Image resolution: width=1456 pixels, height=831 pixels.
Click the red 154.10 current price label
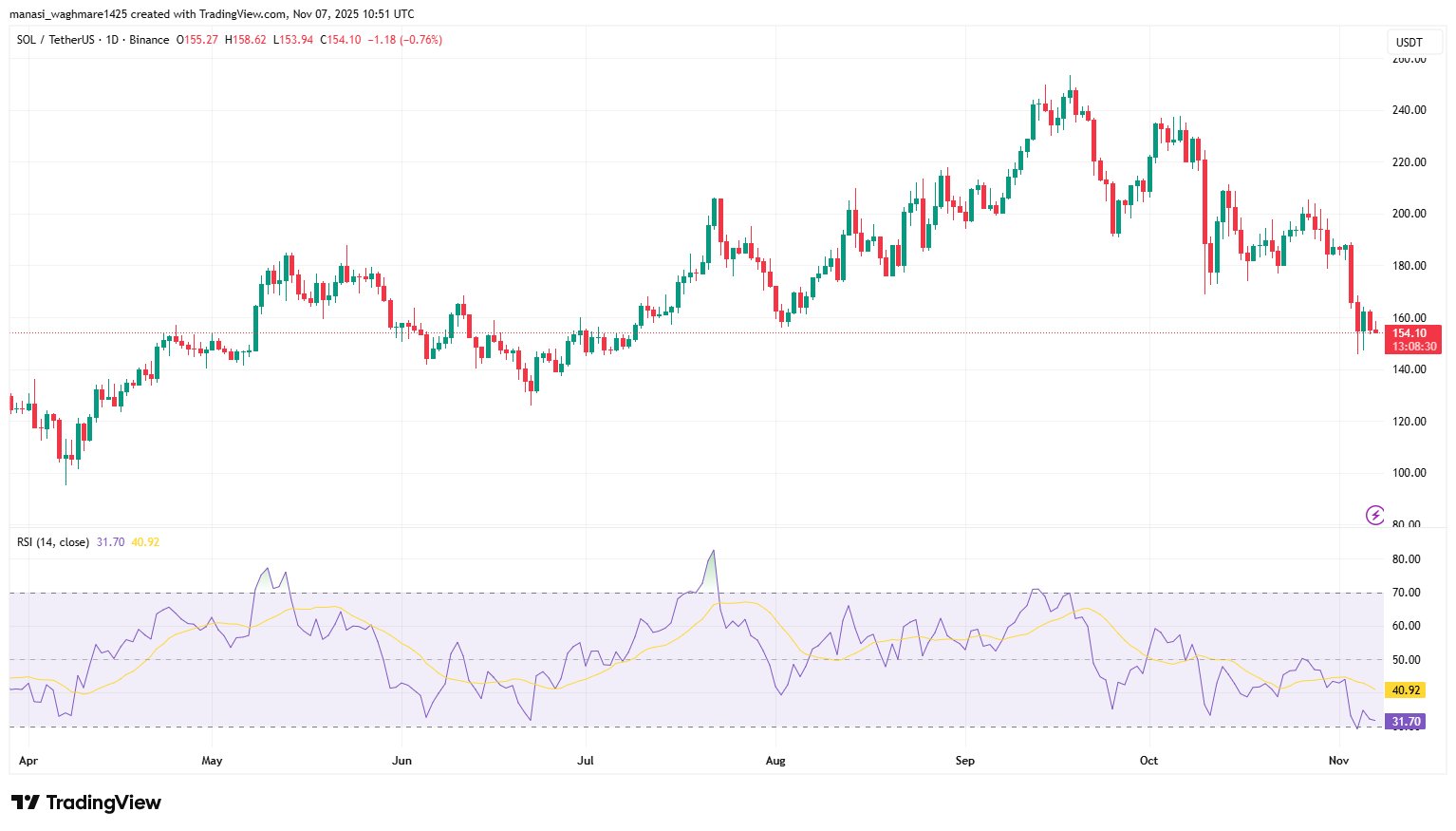(x=1412, y=333)
